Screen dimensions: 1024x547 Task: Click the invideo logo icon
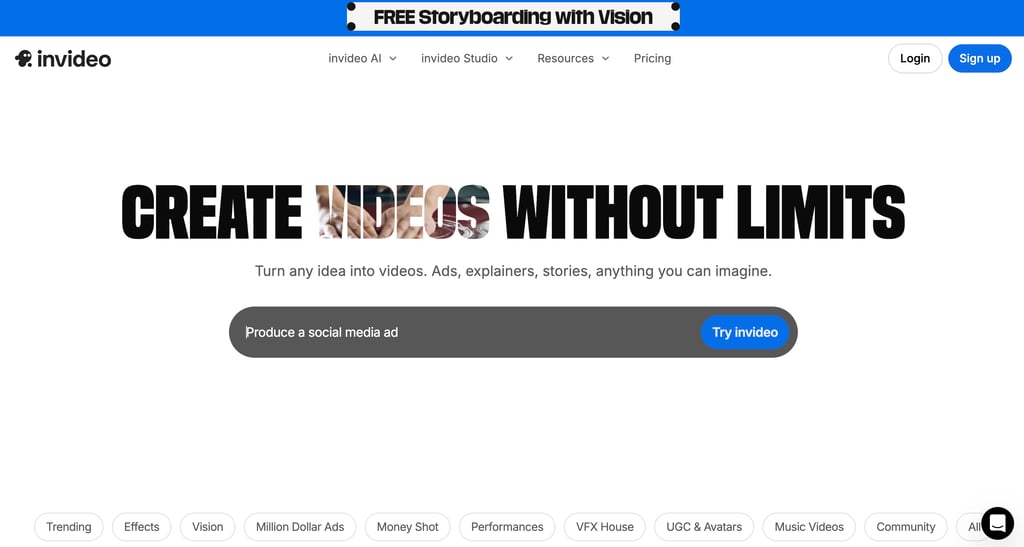pos(24,59)
